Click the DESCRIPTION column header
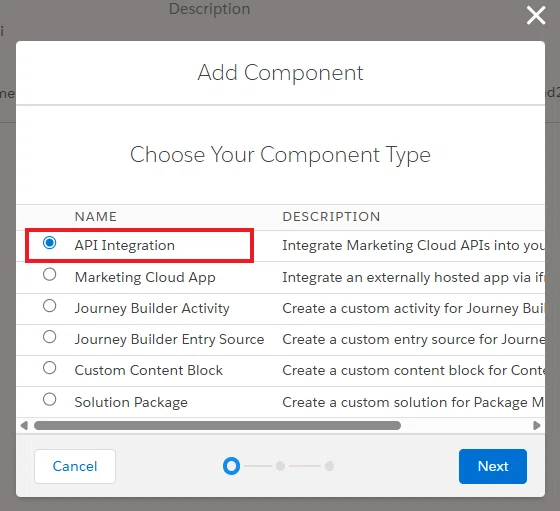The image size is (560, 511). pos(331,217)
